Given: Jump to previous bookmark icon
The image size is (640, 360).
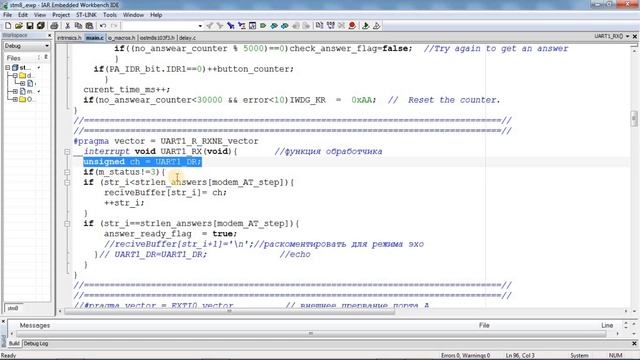Looking at the screenshot, I should [x=274, y=26].
